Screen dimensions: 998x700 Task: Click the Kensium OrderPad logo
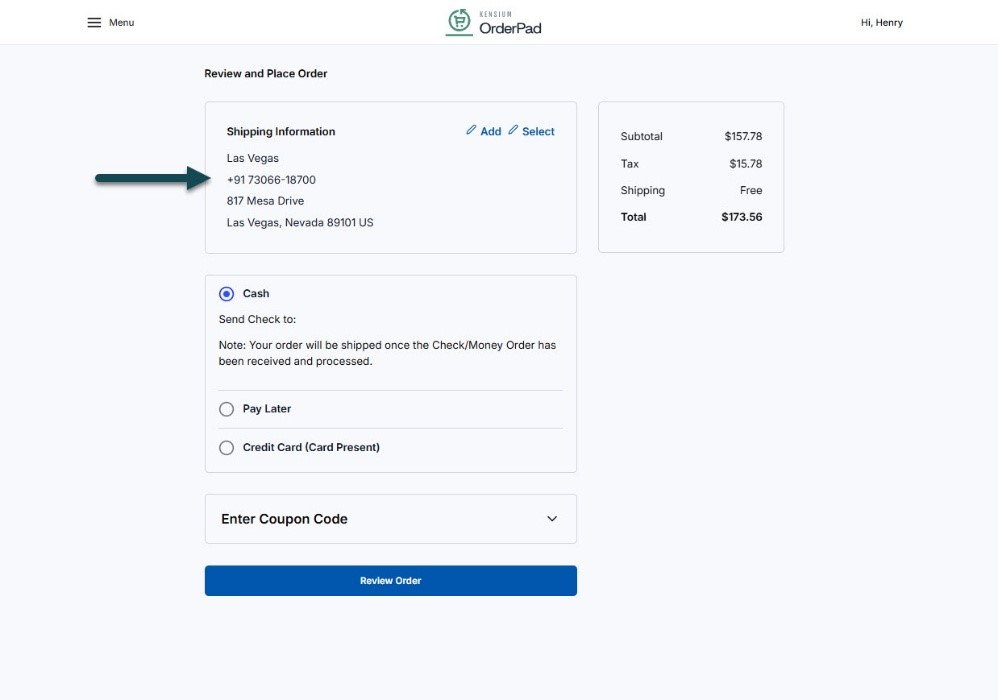coord(493,22)
